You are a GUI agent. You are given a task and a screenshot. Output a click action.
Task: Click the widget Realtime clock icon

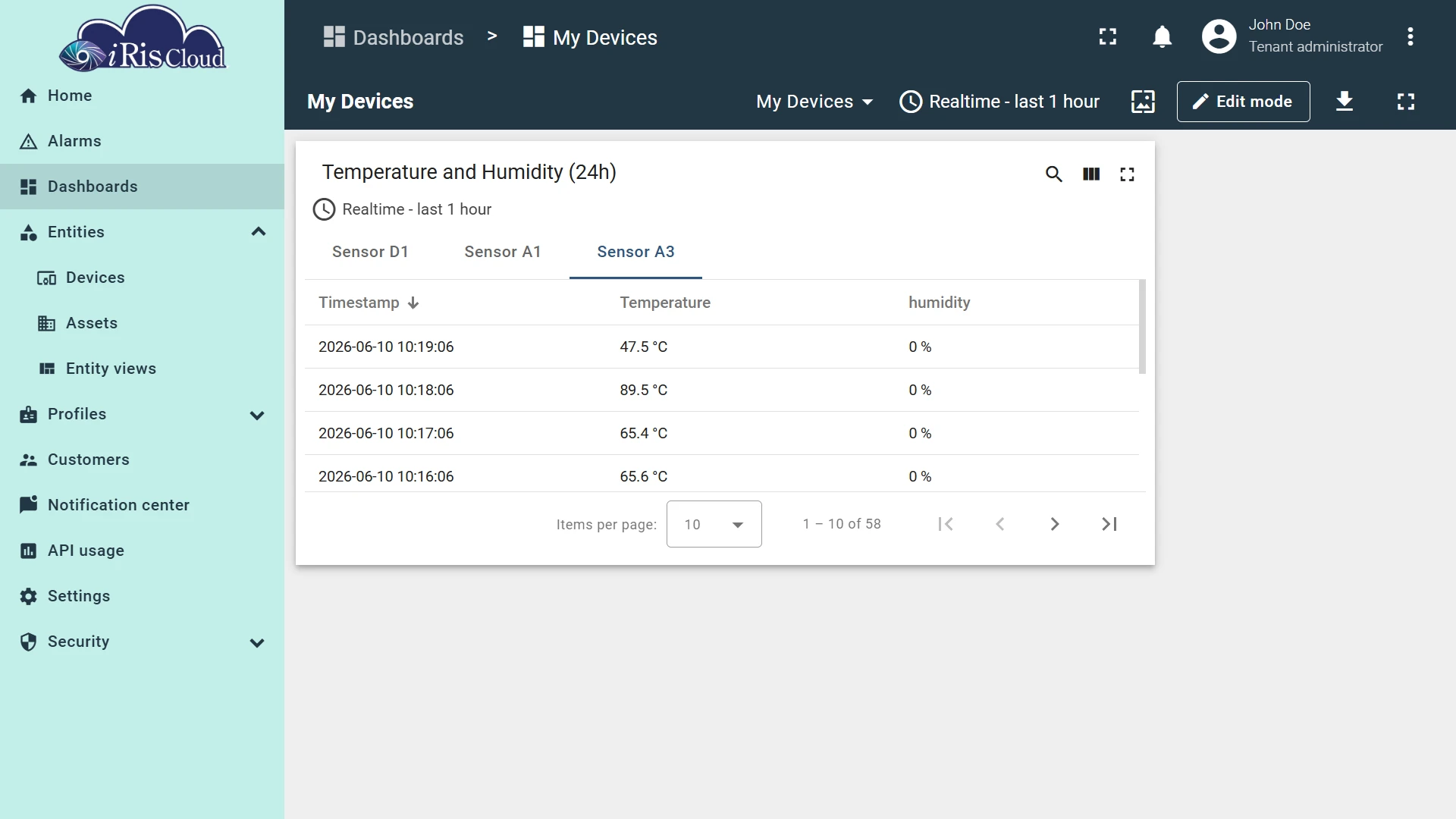tap(324, 209)
